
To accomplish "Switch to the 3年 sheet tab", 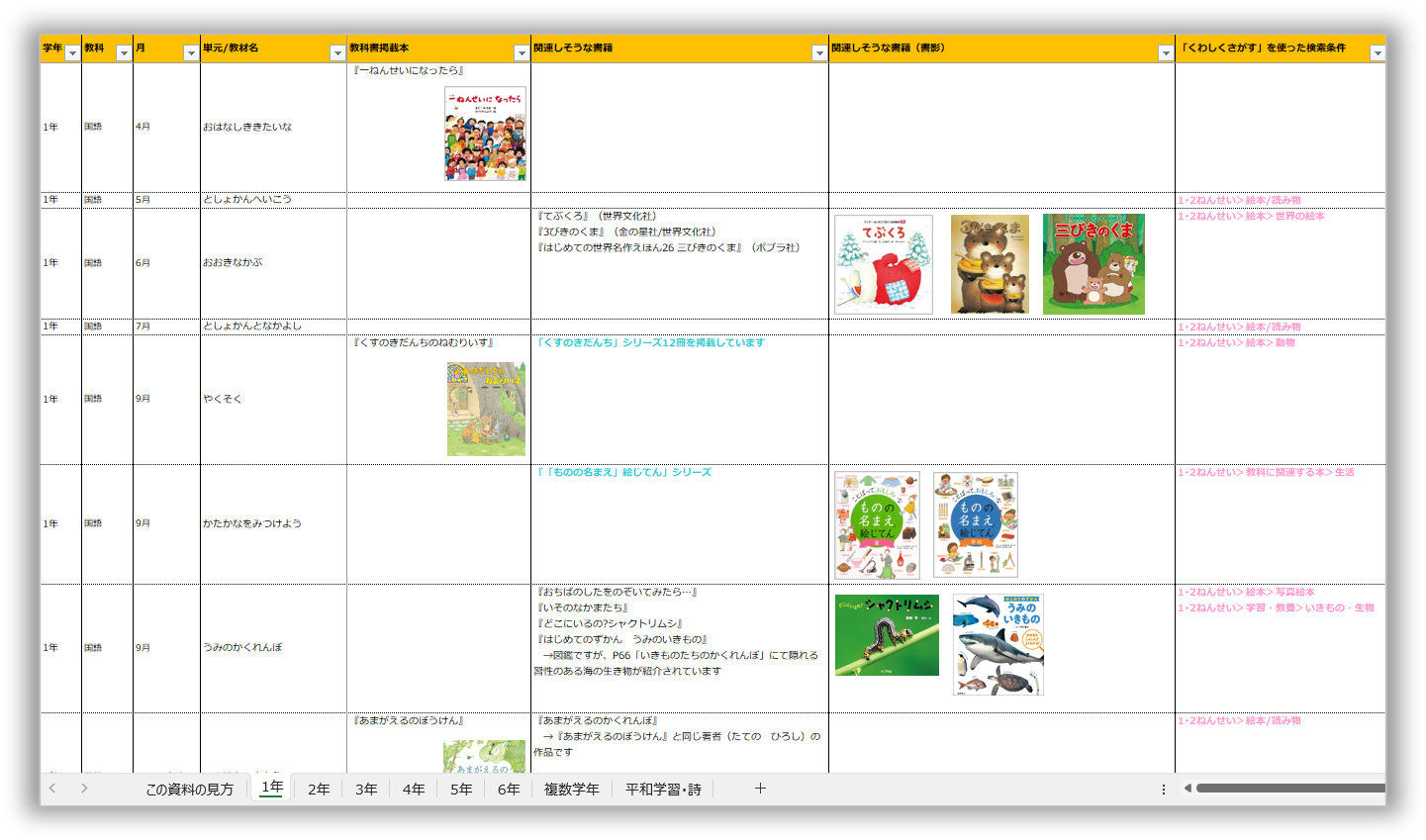I will click(366, 790).
